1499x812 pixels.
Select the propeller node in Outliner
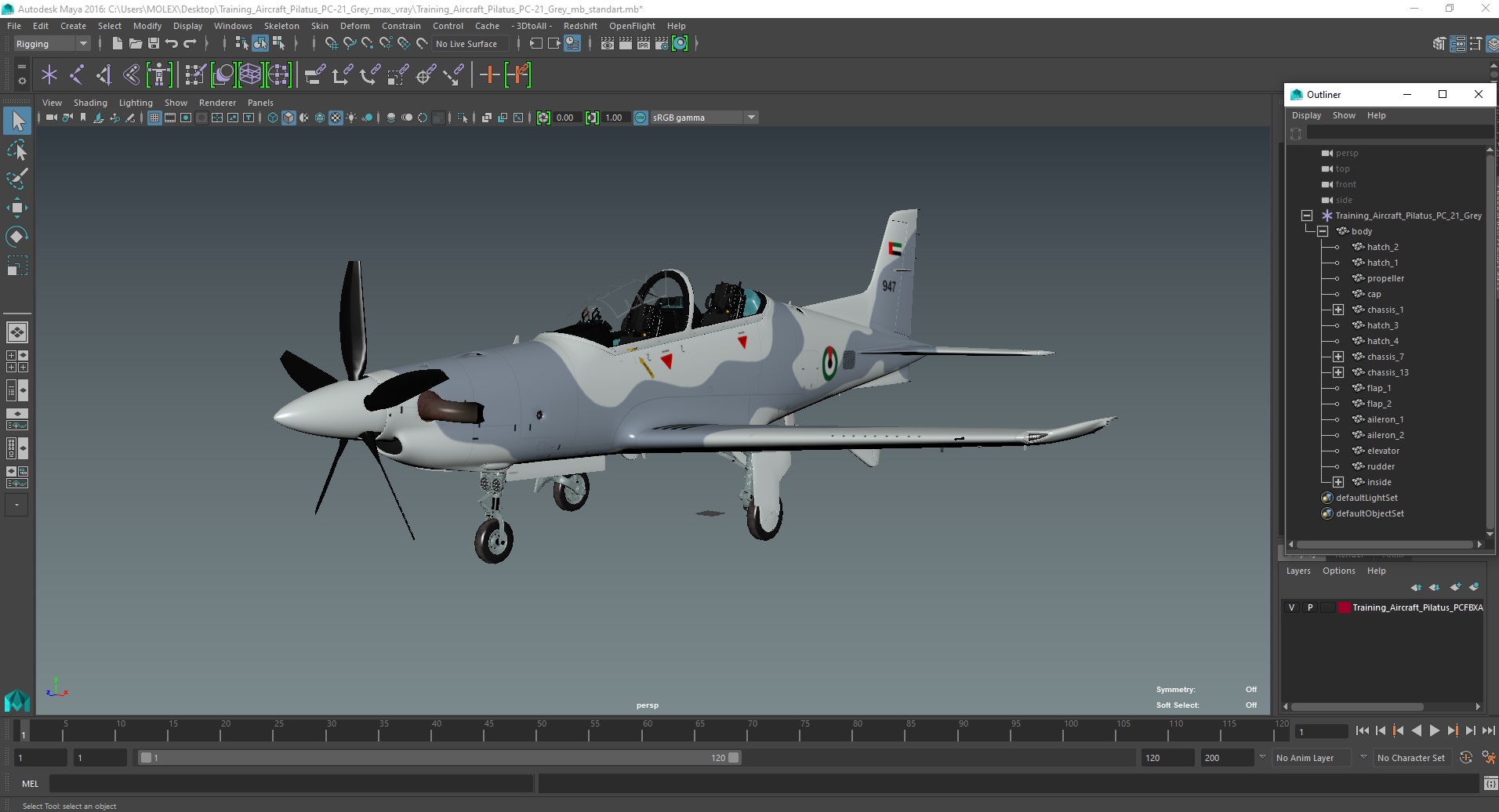(1385, 278)
